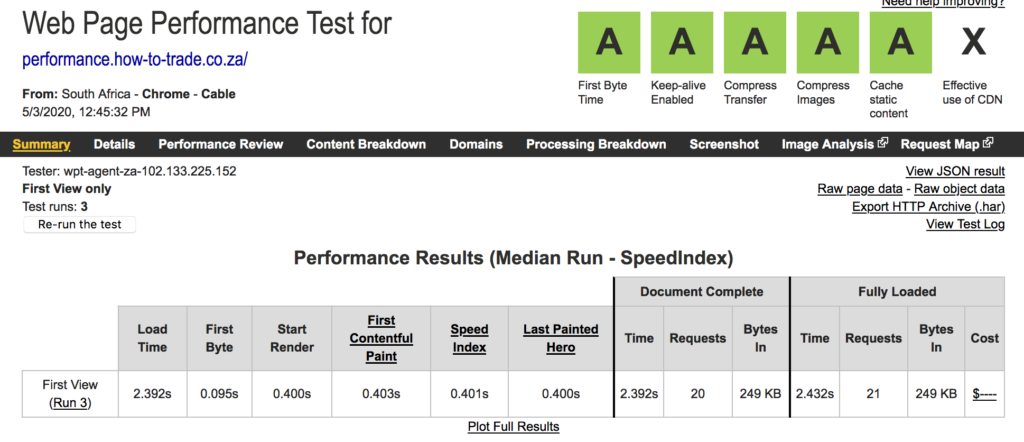
Task: Click the Compress Images grade A box
Action: [x=828, y=42]
